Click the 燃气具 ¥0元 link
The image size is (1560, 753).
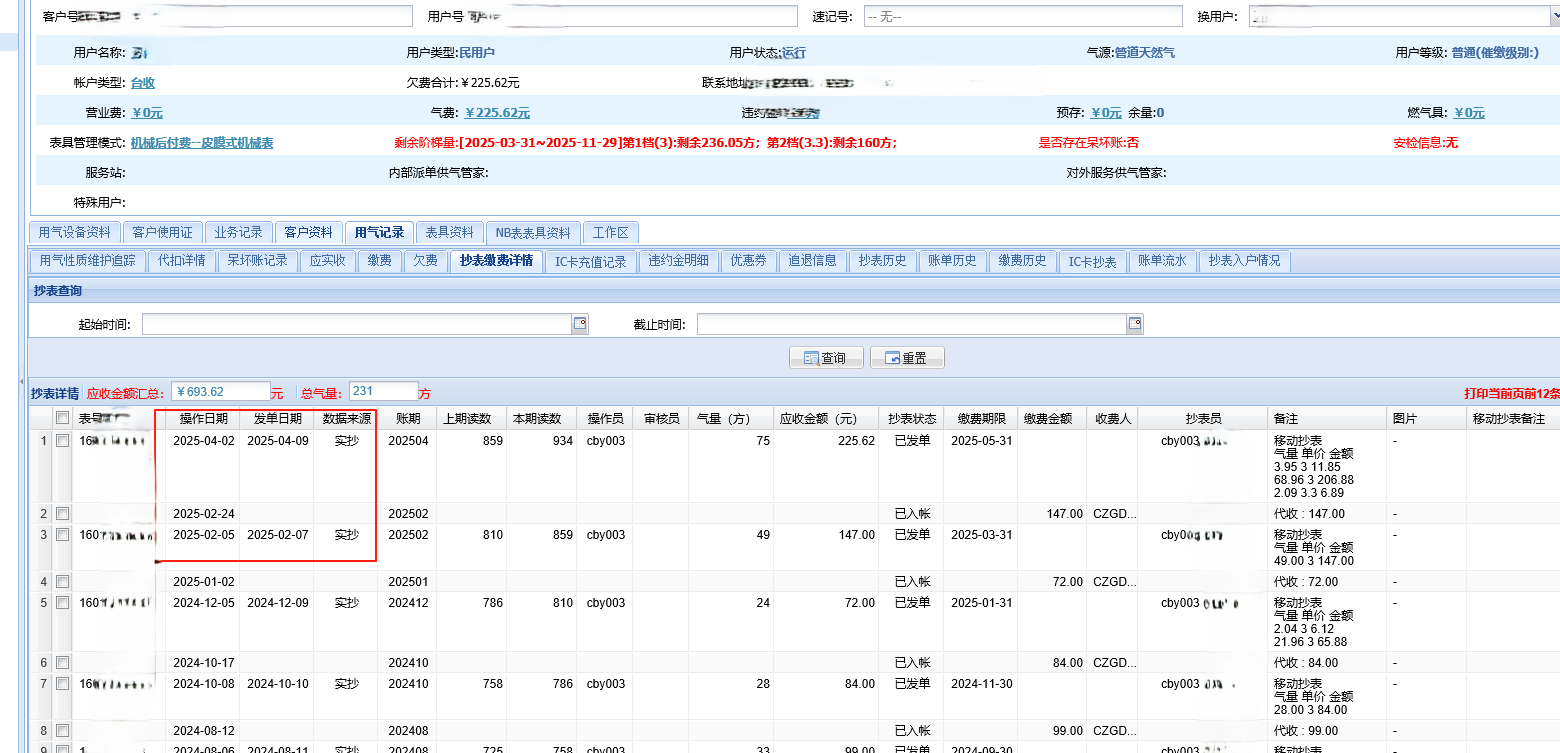pyautogui.click(x=1469, y=113)
